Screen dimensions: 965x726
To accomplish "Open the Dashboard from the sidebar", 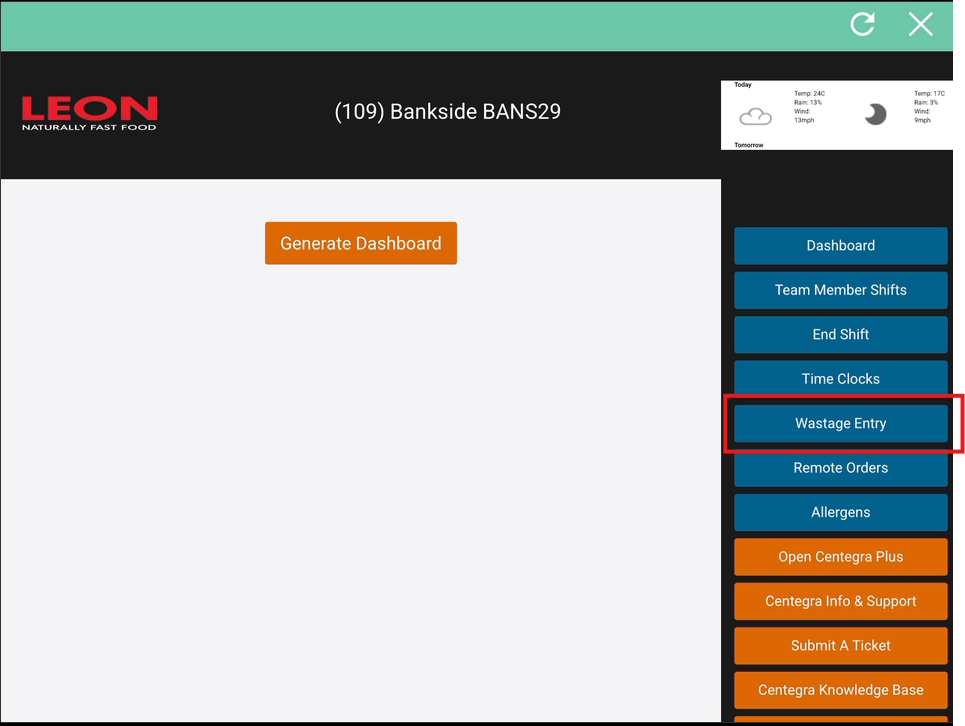I will point(840,245).
